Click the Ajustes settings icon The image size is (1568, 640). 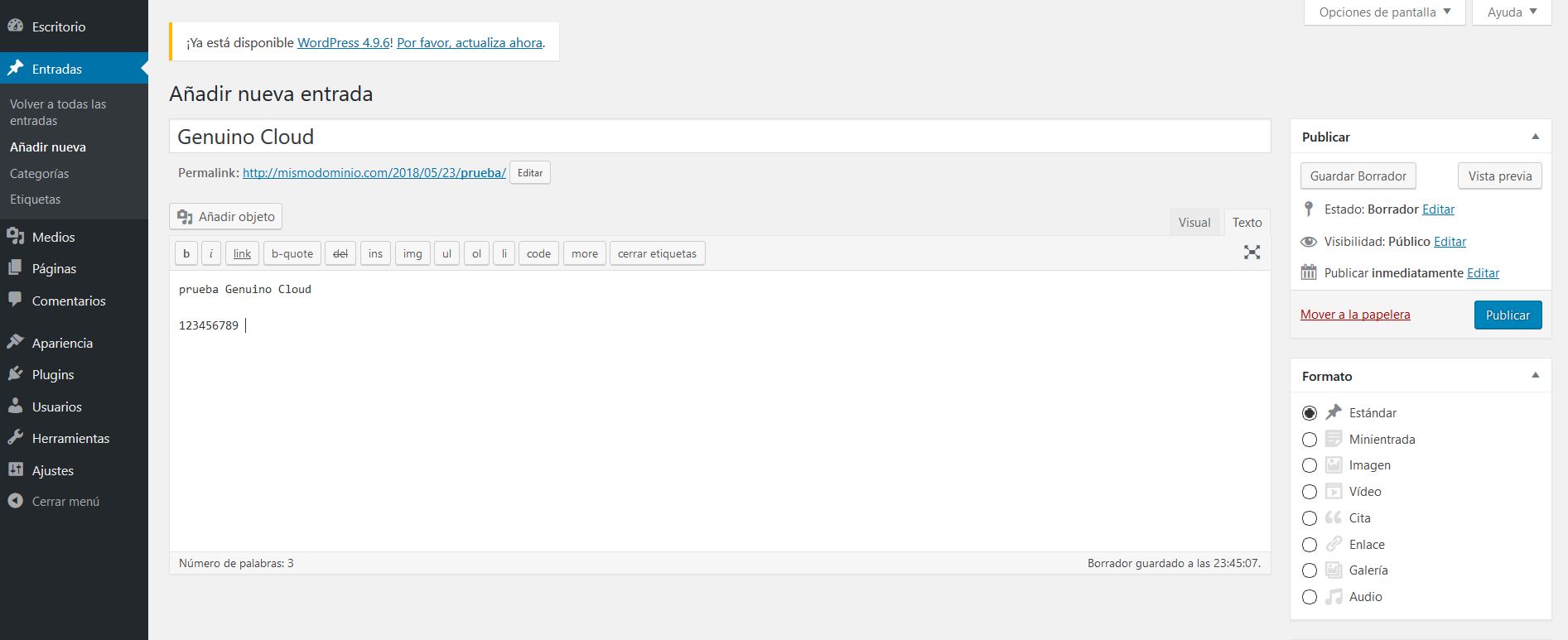pos(15,469)
